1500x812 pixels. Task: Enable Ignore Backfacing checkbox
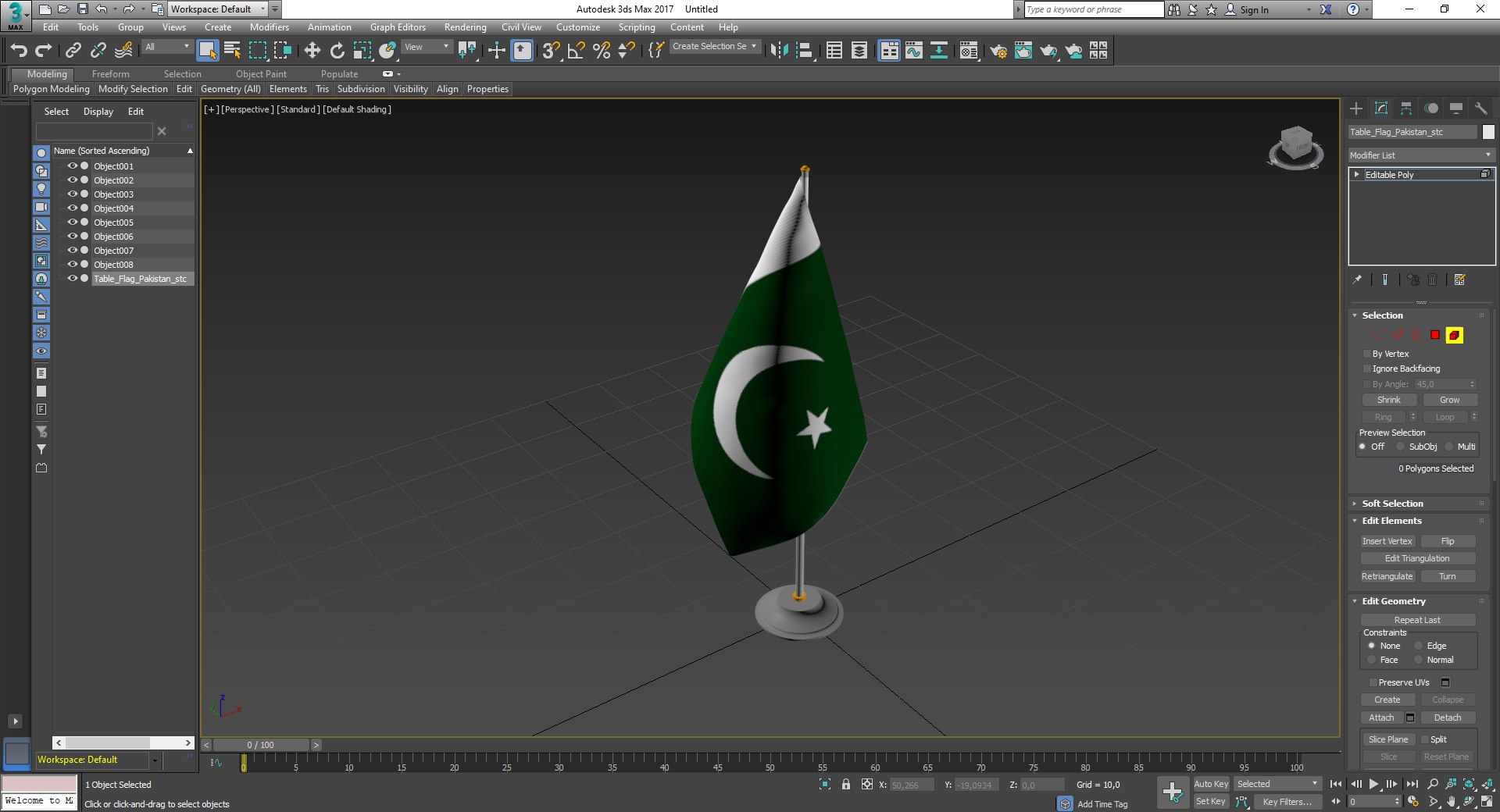tap(1367, 369)
